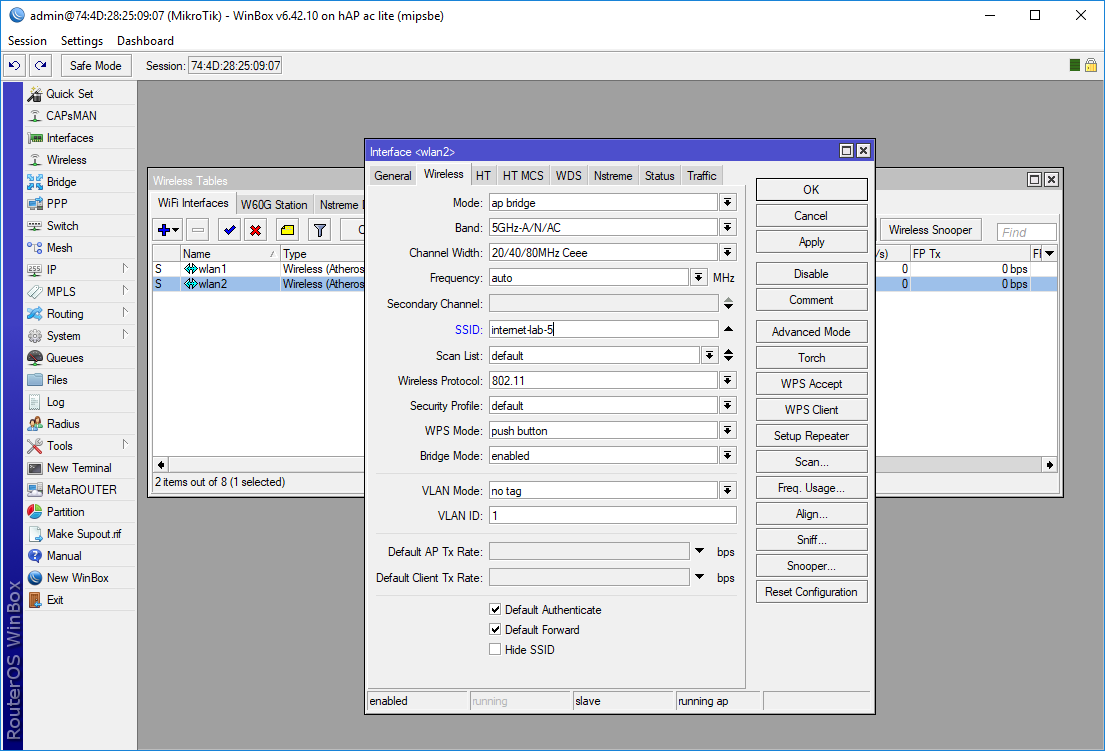Click the funnel filter icon
This screenshot has height=751, width=1105.
tap(320, 230)
